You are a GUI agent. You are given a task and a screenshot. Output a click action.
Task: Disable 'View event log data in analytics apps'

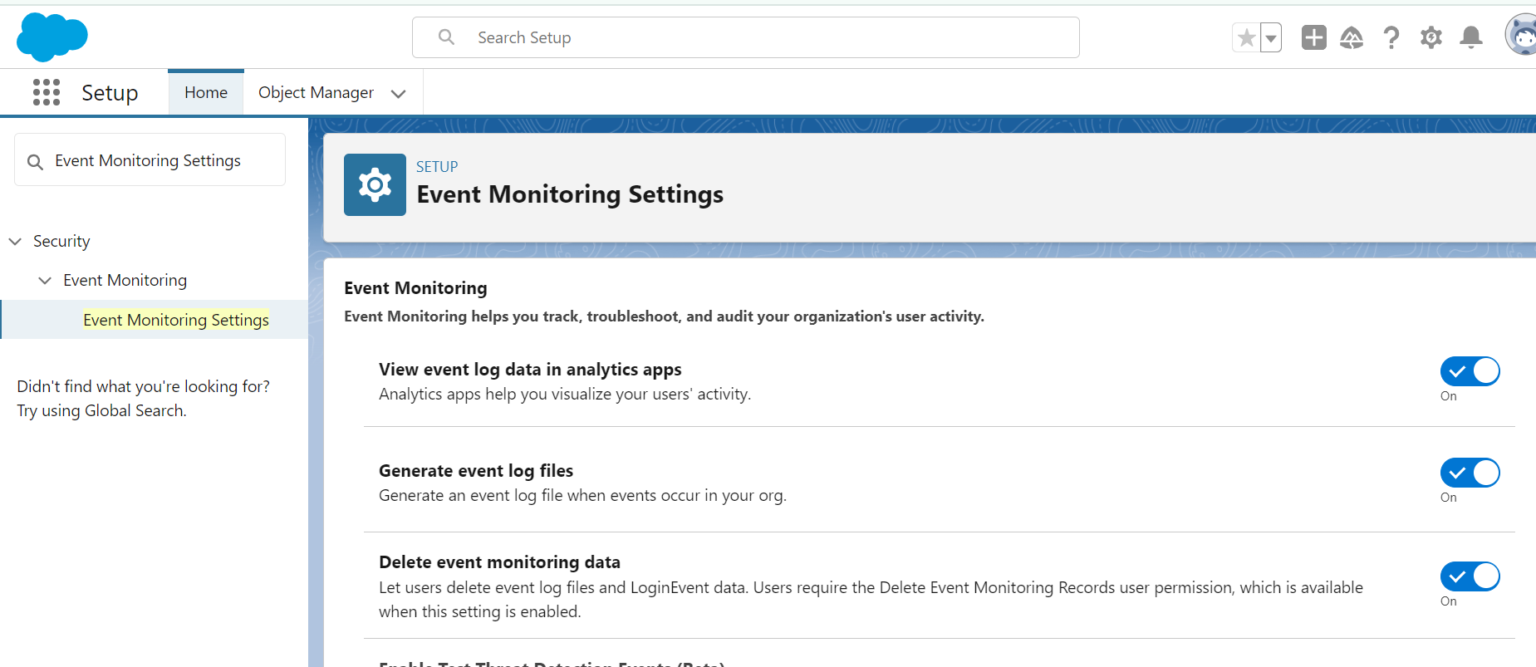pos(1470,371)
